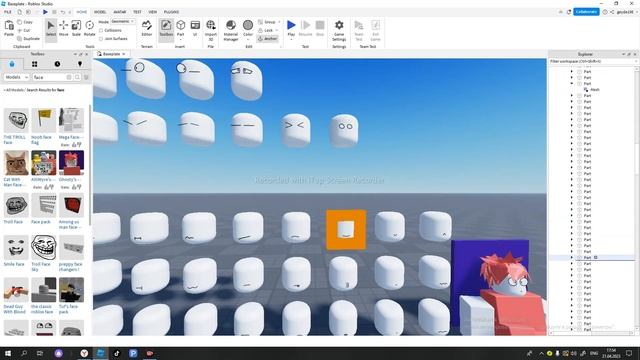The image size is (640, 360).
Task: Click Import 3D
Action: 211,30
